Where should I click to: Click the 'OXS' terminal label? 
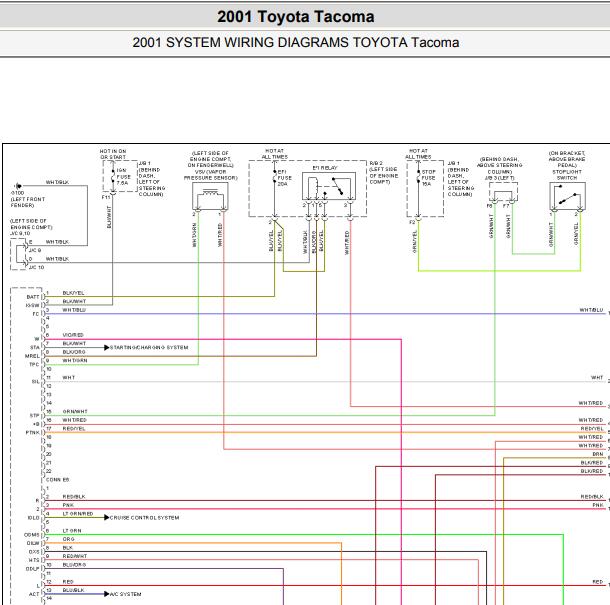pyautogui.click(x=34, y=552)
